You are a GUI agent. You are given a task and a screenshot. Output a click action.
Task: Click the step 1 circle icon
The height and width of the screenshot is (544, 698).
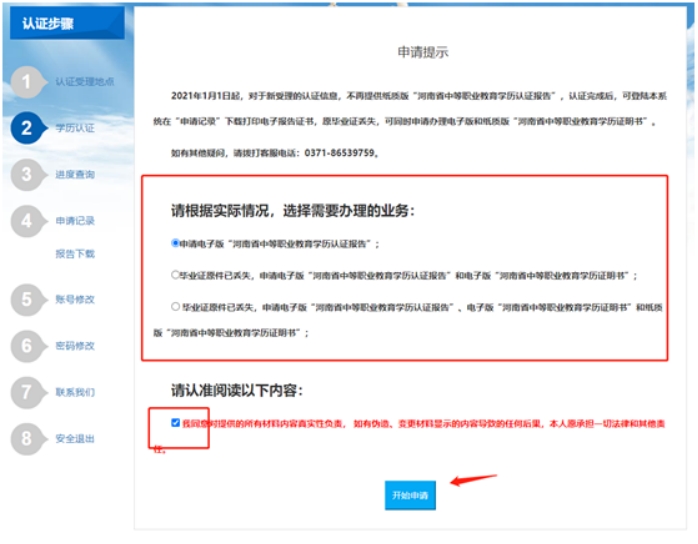click(27, 82)
